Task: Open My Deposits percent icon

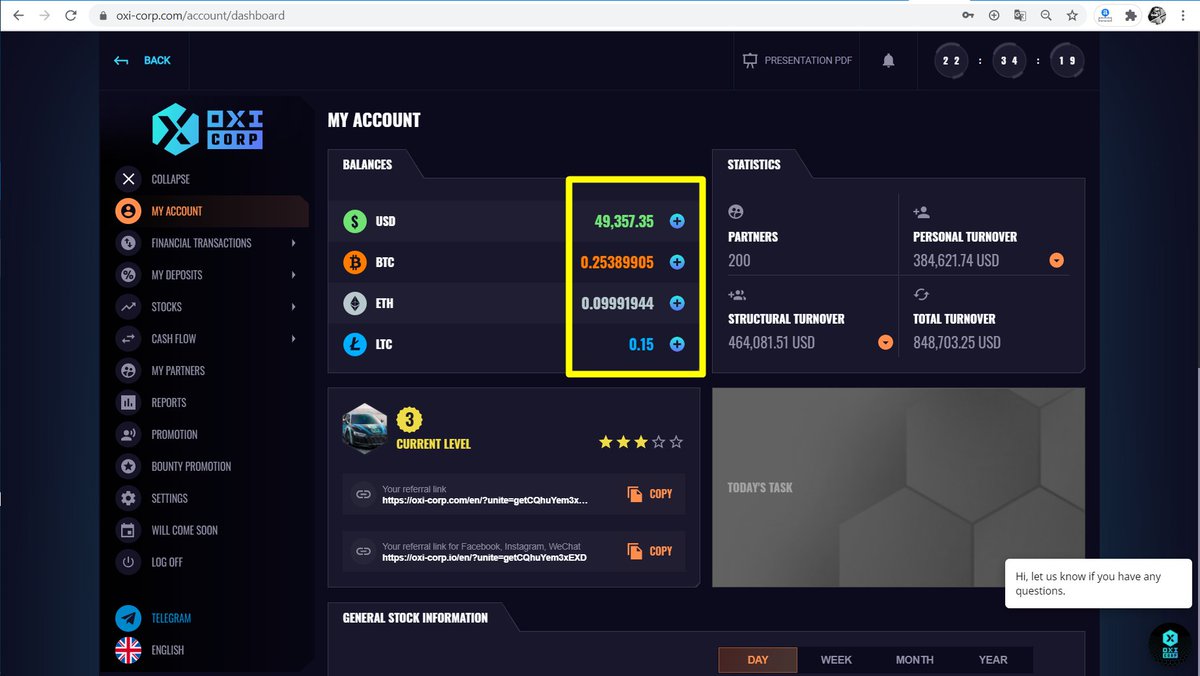Action: pyautogui.click(x=128, y=275)
